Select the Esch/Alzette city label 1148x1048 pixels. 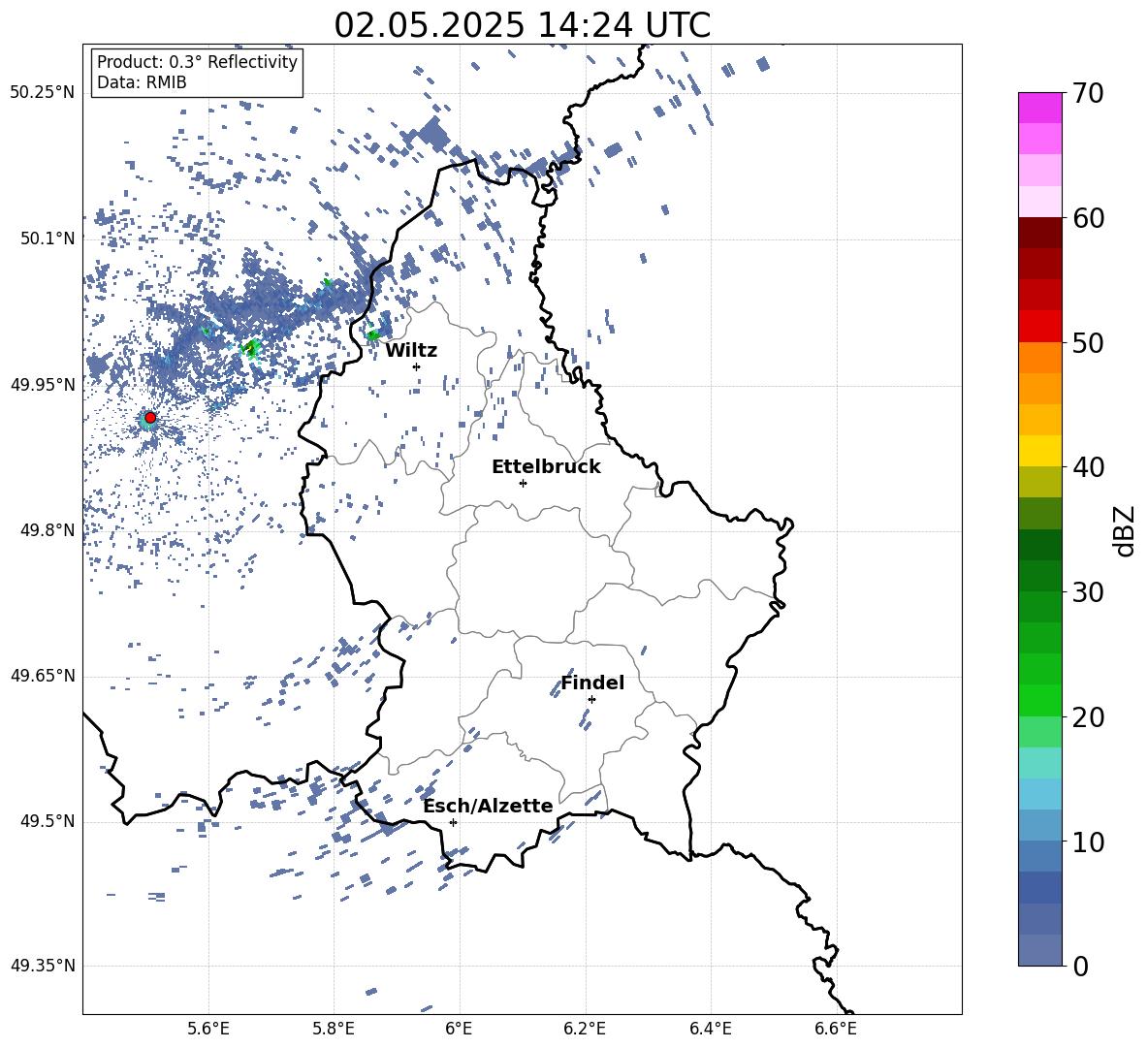[488, 807]
